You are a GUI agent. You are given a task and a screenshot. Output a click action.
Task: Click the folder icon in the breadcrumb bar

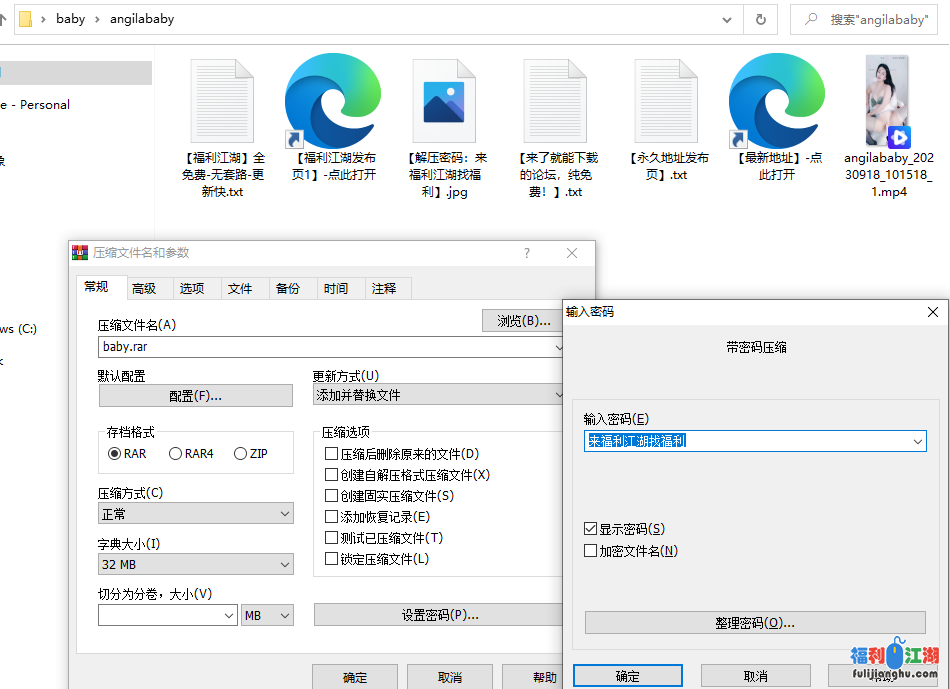click(27, 18)
